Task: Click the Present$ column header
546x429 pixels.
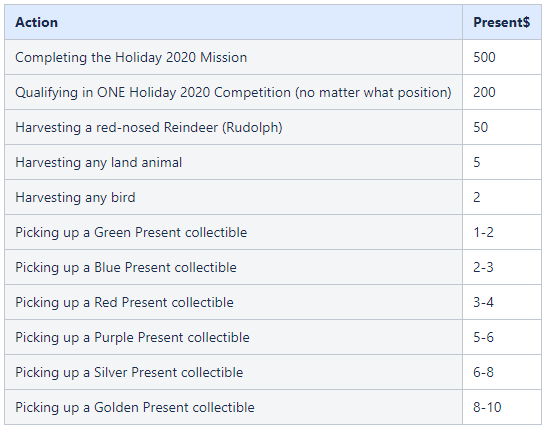Action: (x=502, y=22)
